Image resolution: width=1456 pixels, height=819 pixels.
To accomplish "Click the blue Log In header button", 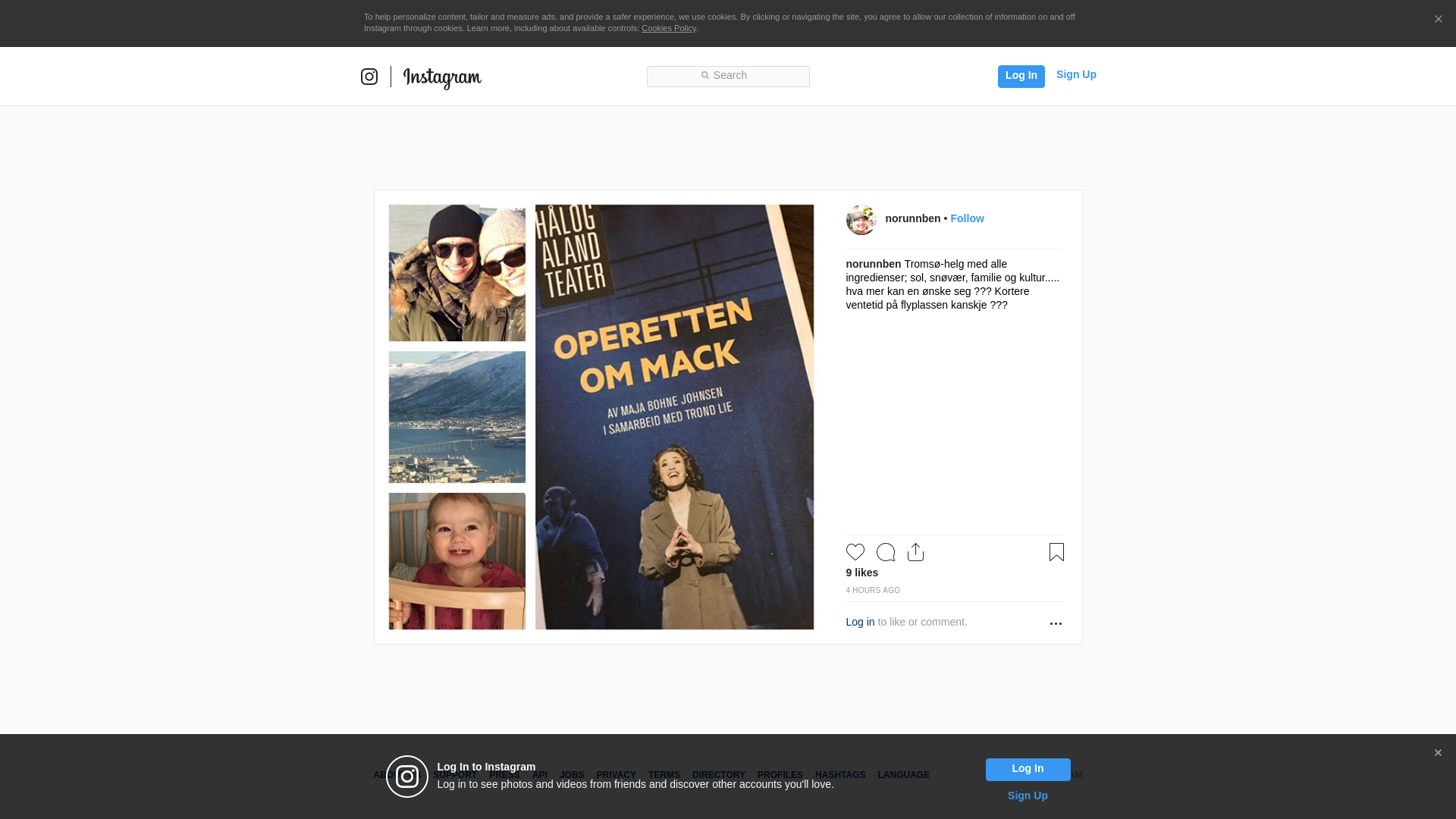I will point(1021,76).
